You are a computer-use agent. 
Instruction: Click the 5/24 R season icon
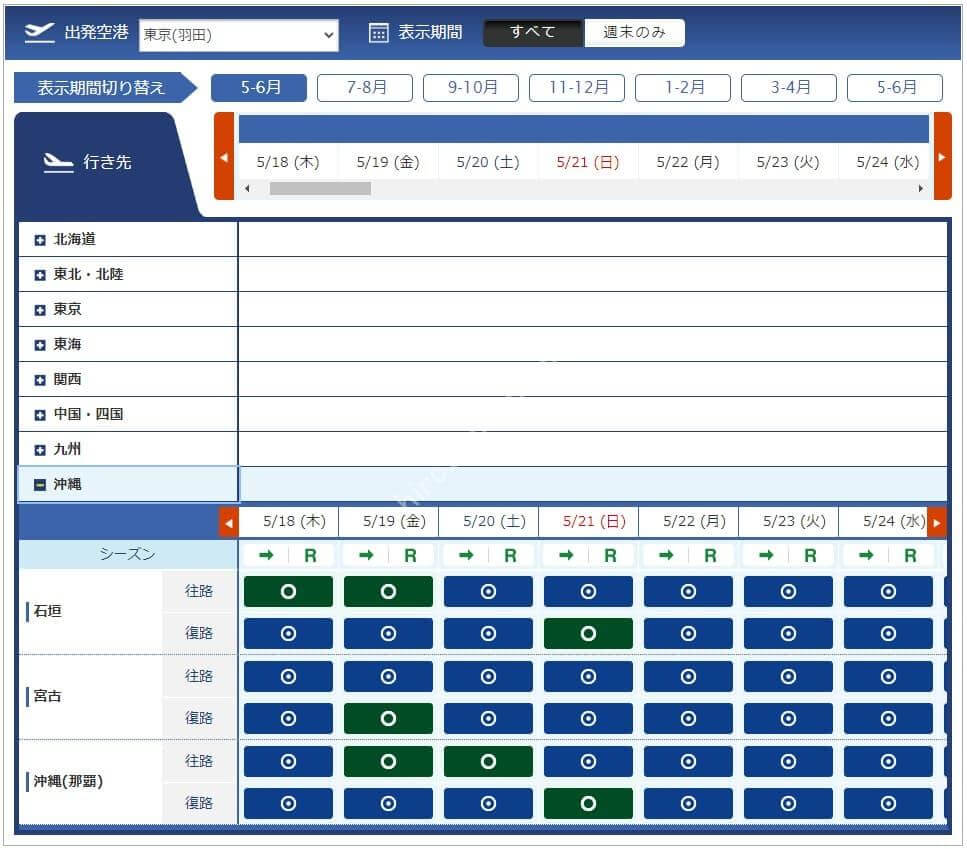coord(910,556)
